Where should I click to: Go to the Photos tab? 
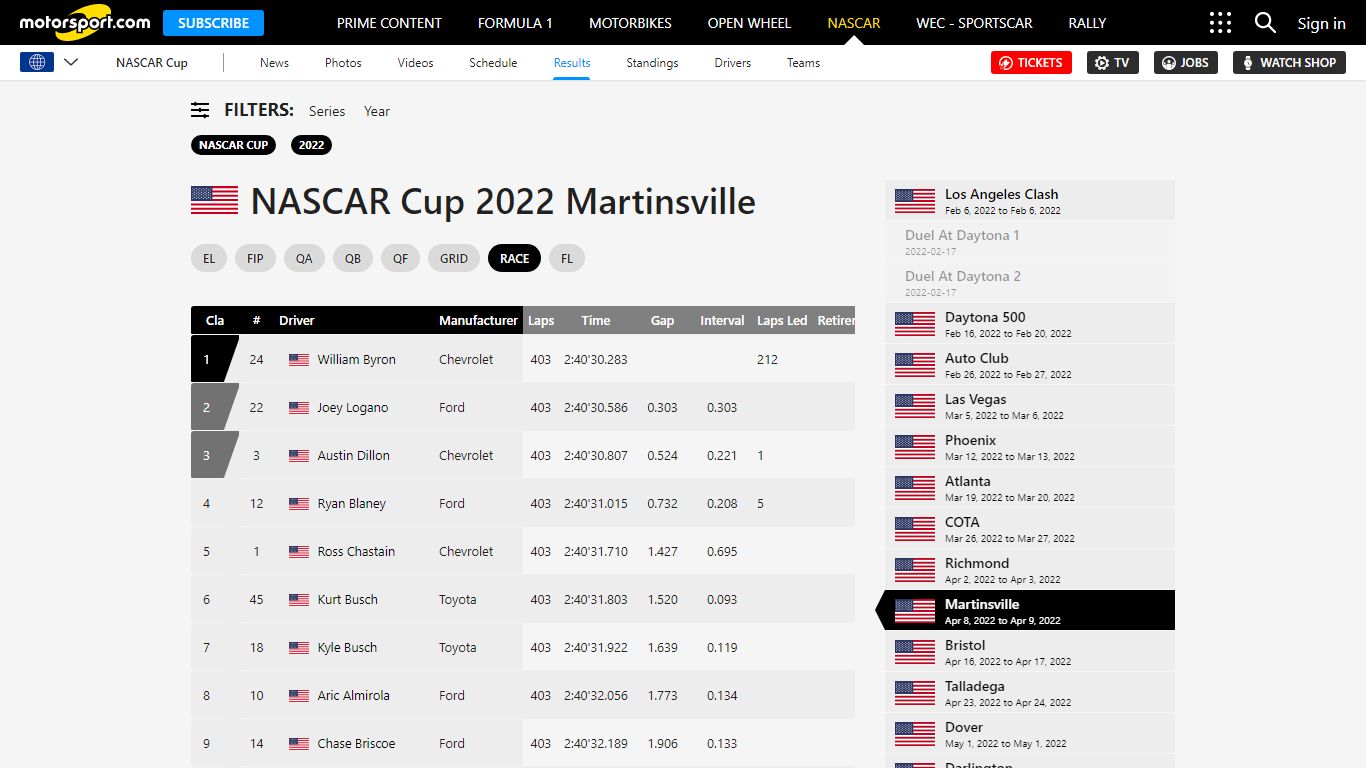coord(343,62)
